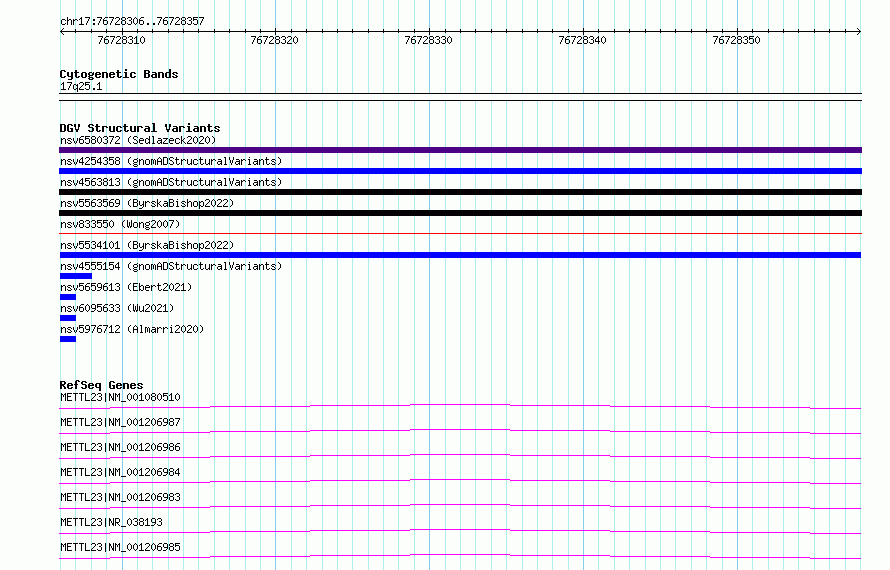
Task: Click ruler position 76728320
Action: tap(274, 40)
